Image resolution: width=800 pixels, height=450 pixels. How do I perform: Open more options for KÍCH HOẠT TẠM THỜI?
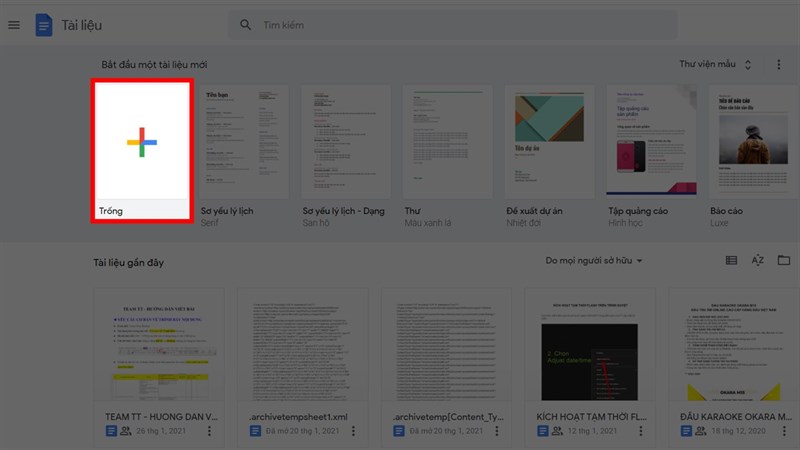(x=641, y=431)
